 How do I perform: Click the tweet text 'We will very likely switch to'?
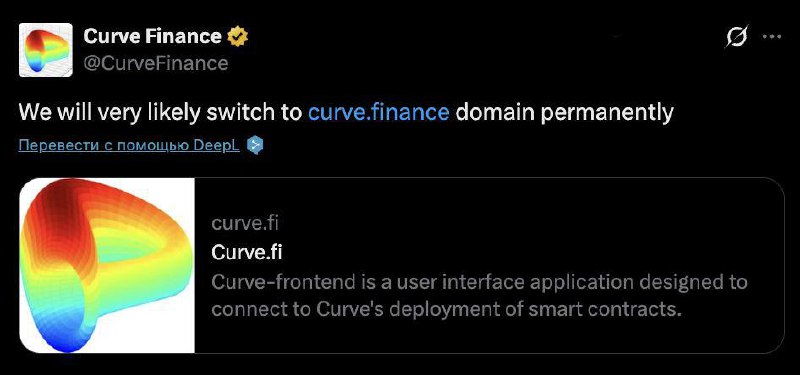[x=160, y=113]
